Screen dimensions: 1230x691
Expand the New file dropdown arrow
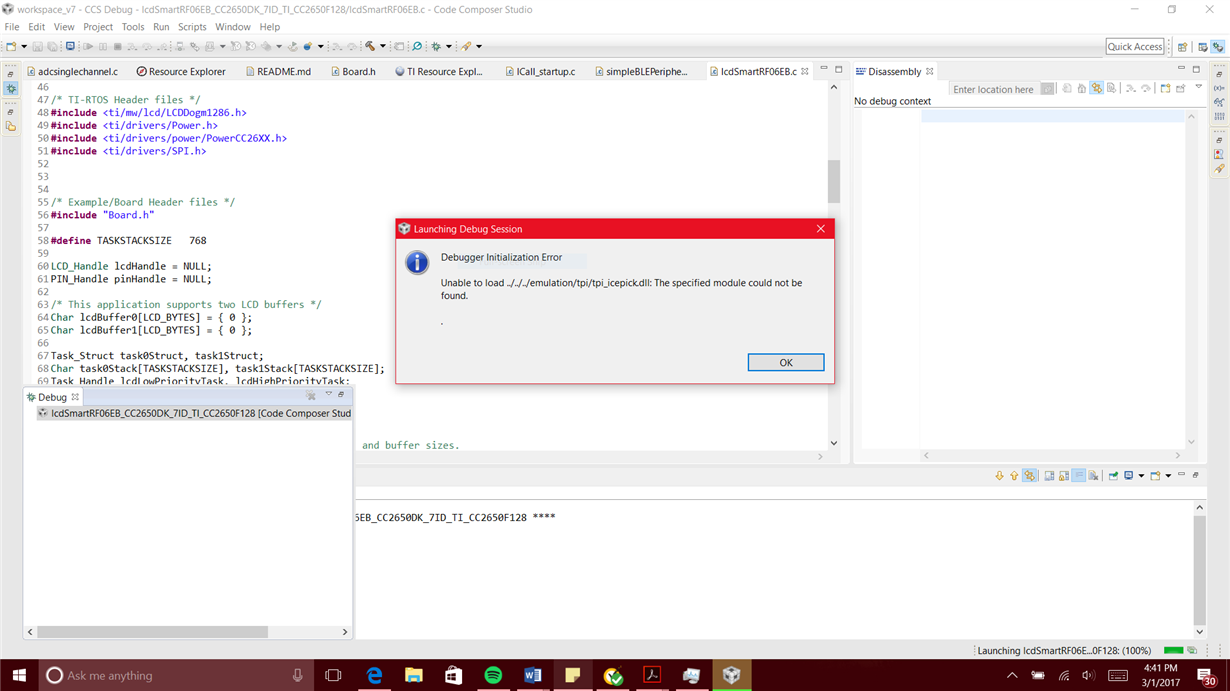point(24,46)
